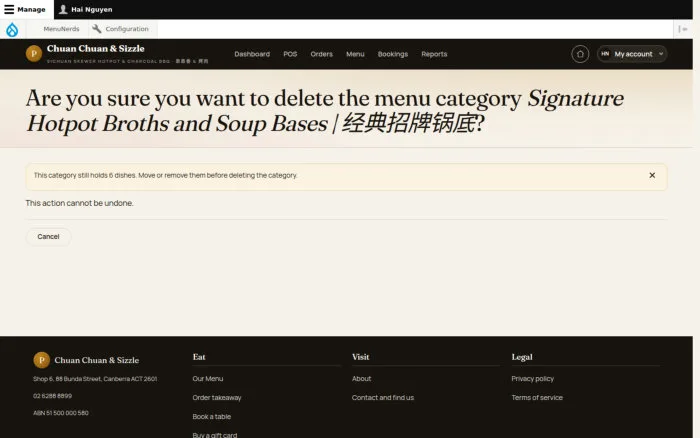Open the Orders nav item

(x=321, y=54)
